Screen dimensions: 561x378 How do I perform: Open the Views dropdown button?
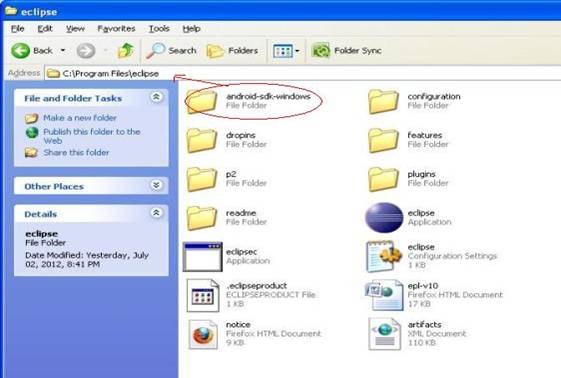(286, 51)
